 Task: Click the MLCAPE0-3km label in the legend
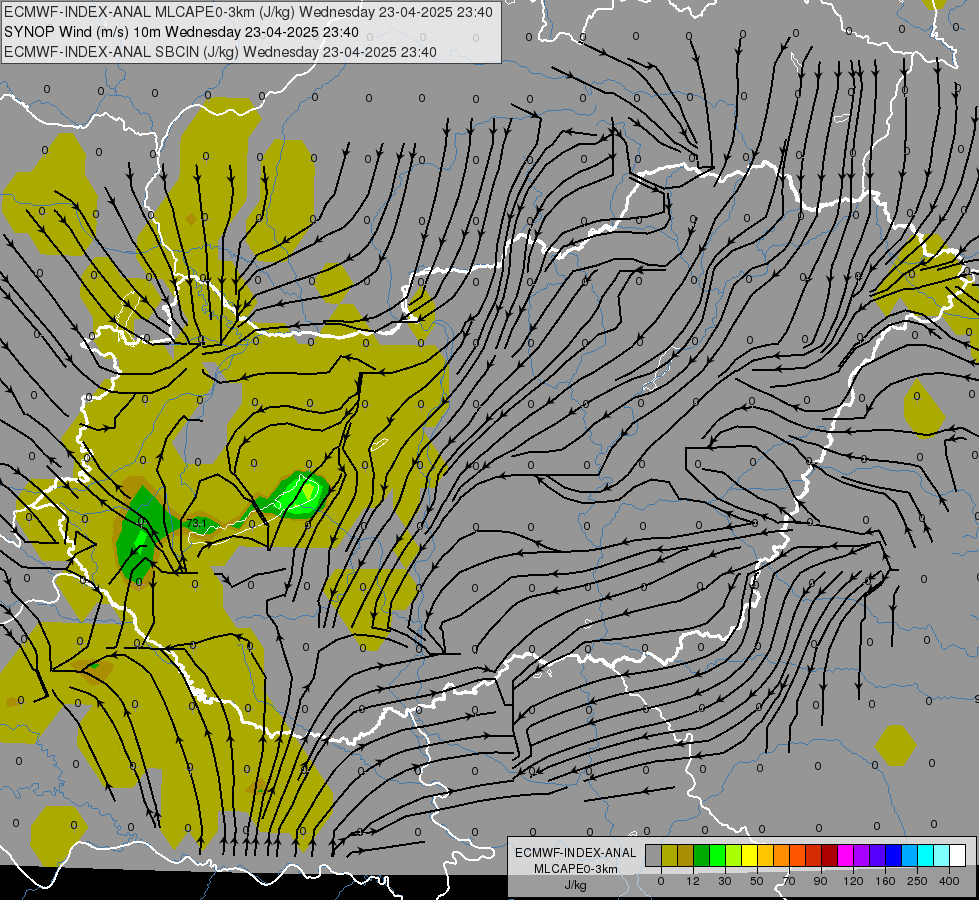(x=576, y=869)
